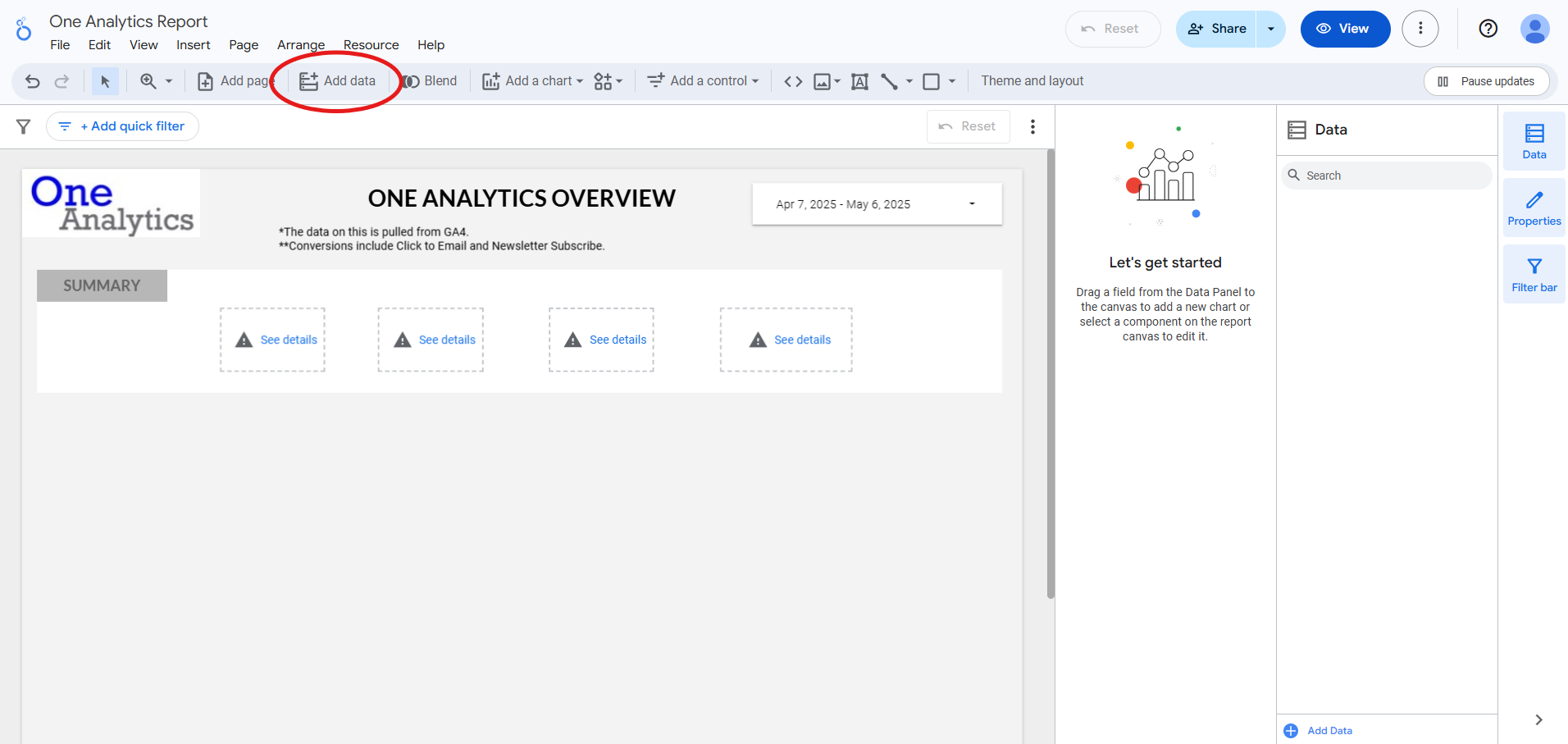Click the canvas vertical scrollbar

tap(1051, 374)
